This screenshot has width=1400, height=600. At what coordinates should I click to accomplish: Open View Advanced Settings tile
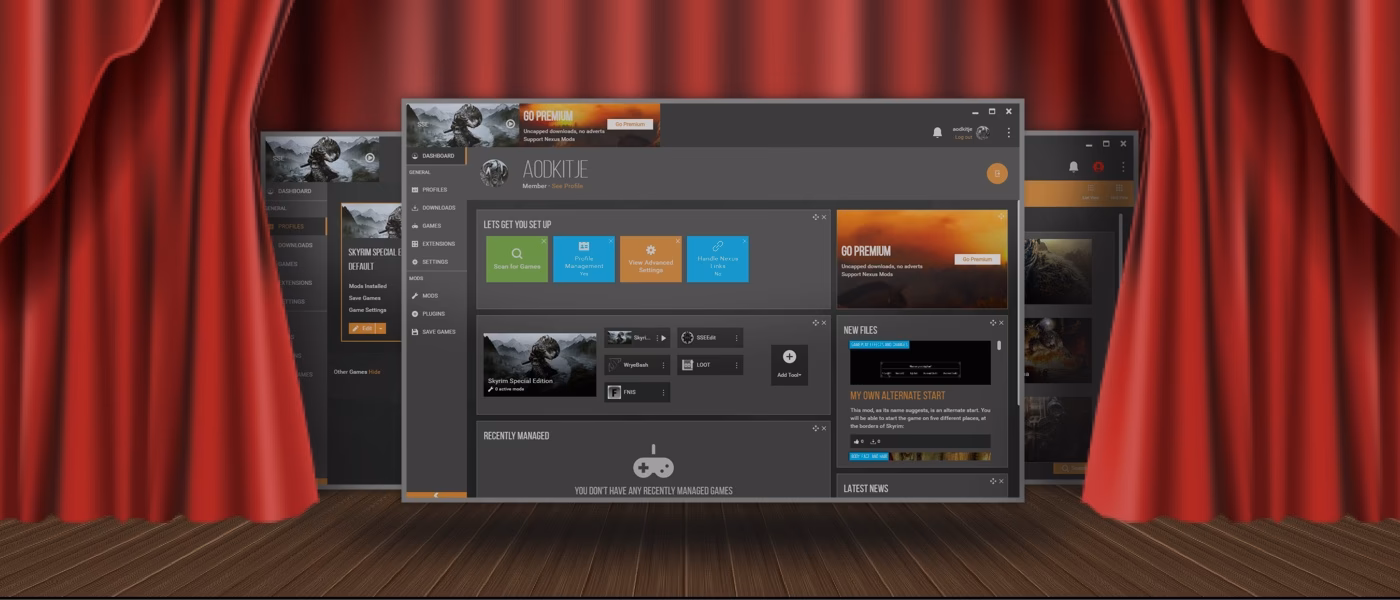651,259
